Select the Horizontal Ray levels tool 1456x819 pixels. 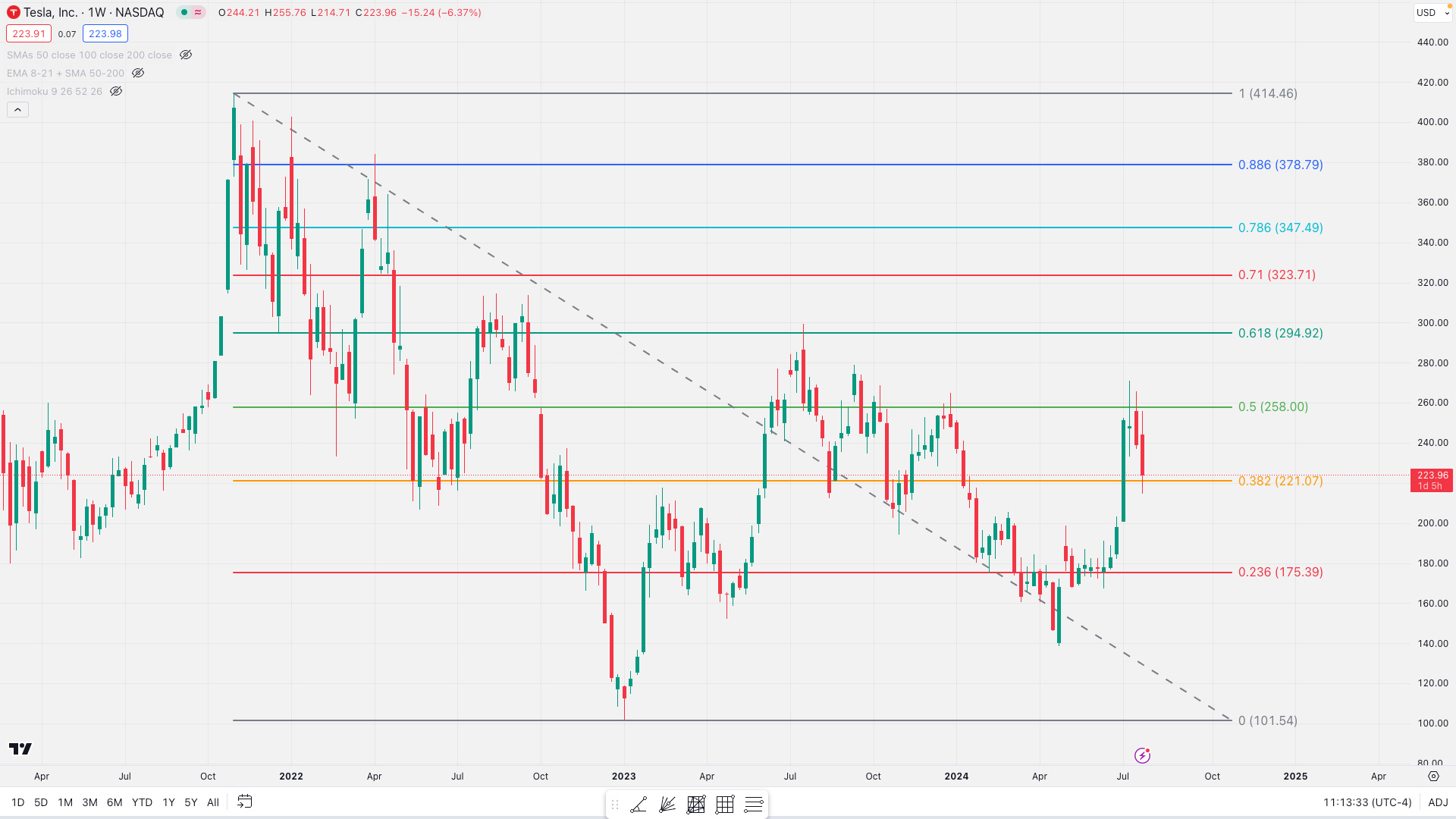[753, 805]
